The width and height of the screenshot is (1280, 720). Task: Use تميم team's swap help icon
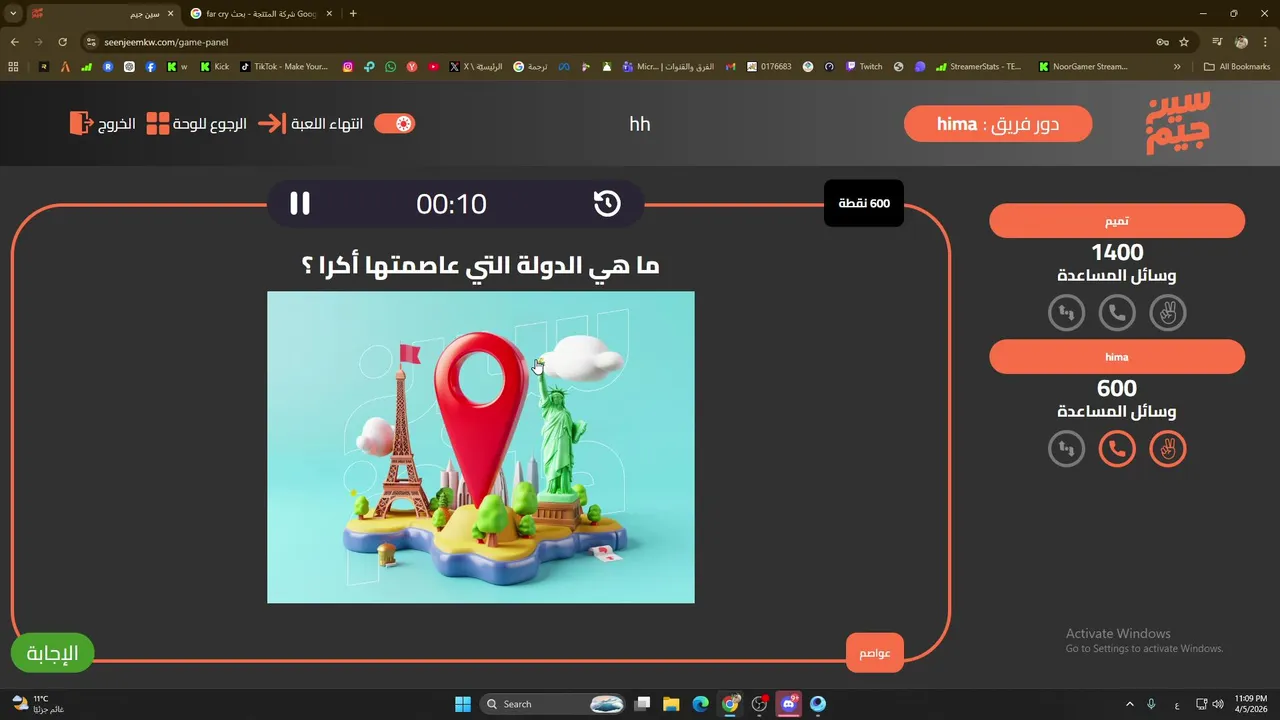click(1067, 313)
